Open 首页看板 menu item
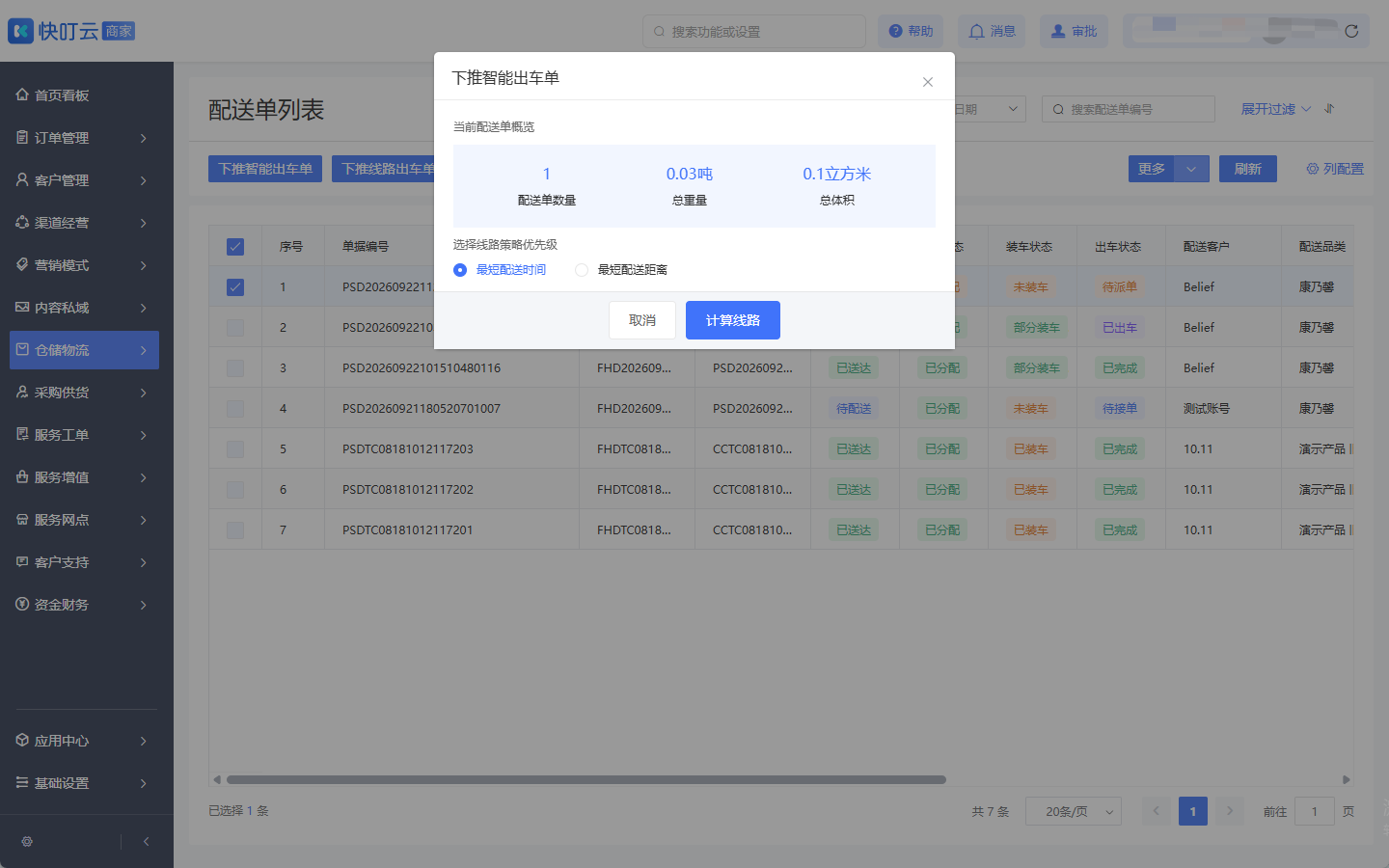Viewport: 1389px width, 868px height. point(84,95)
